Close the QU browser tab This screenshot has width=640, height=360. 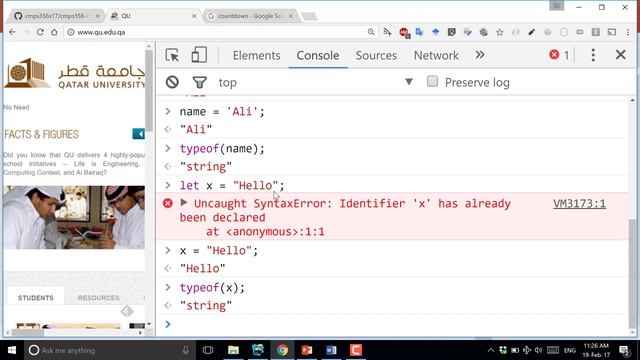[194, 16]
